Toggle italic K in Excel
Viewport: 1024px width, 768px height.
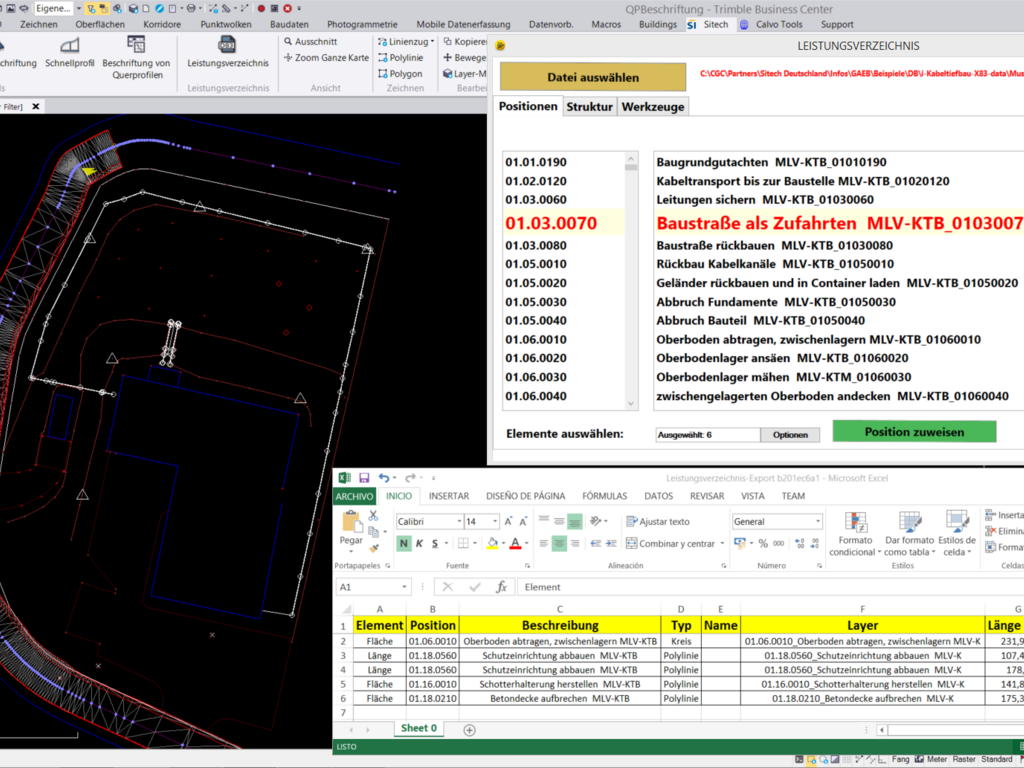[419, 543]
